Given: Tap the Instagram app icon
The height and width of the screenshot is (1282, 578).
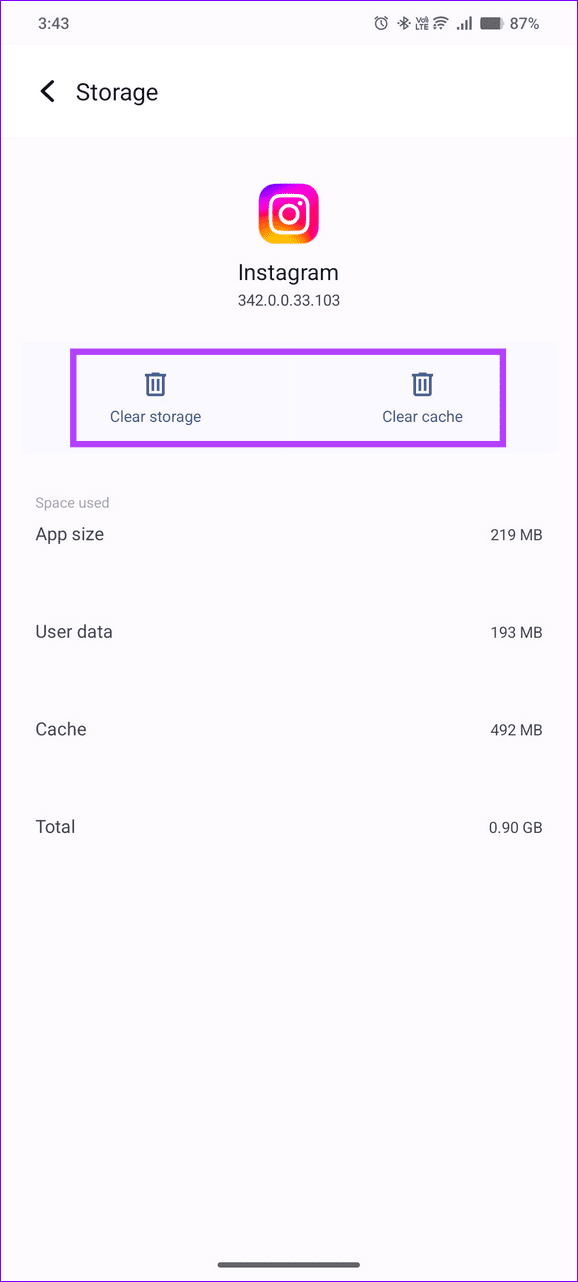Looking at the screenshot, I should coord(288,211).
